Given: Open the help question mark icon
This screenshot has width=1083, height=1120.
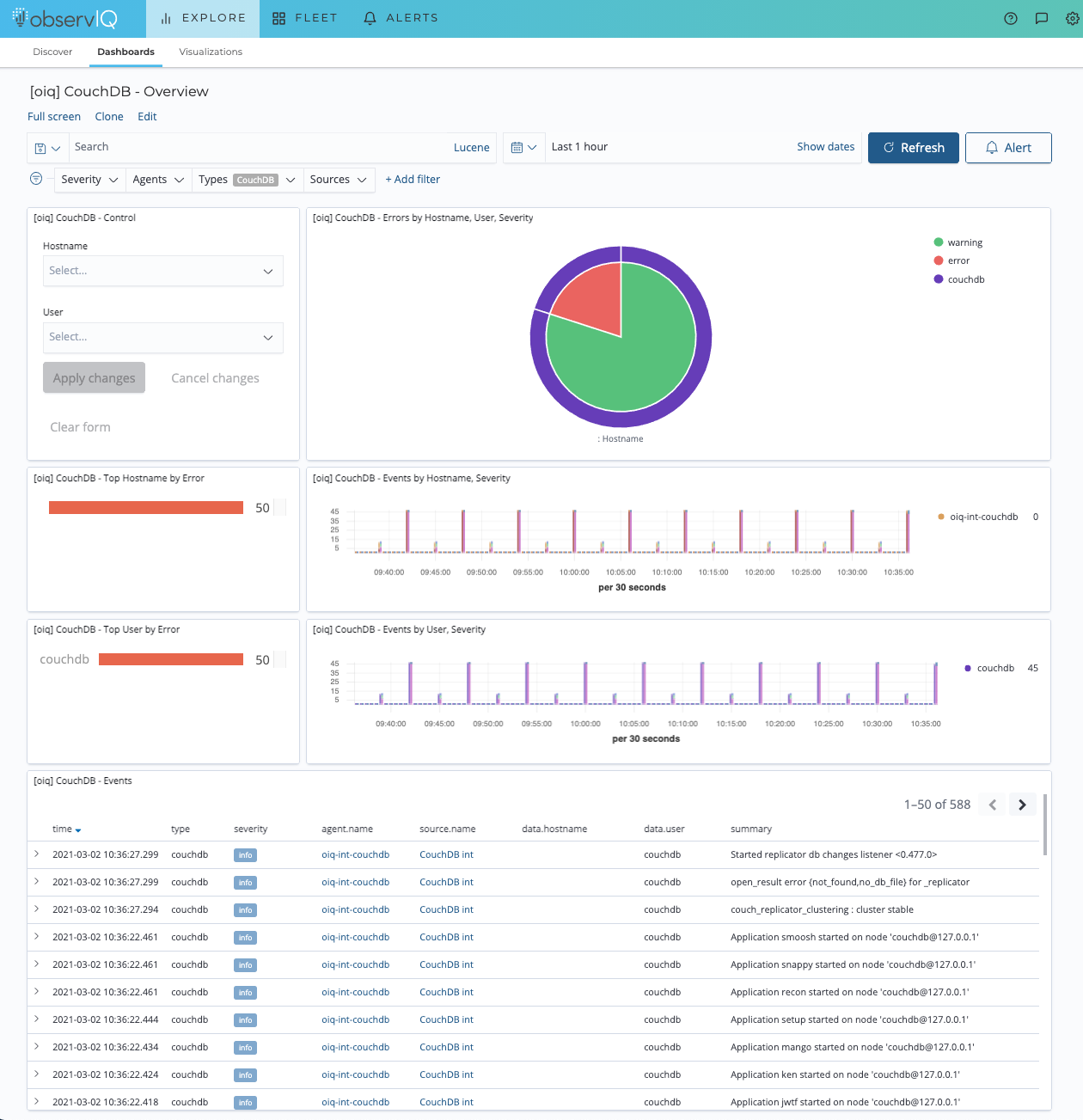Looking at the screenshot, I should point(1011,18).
